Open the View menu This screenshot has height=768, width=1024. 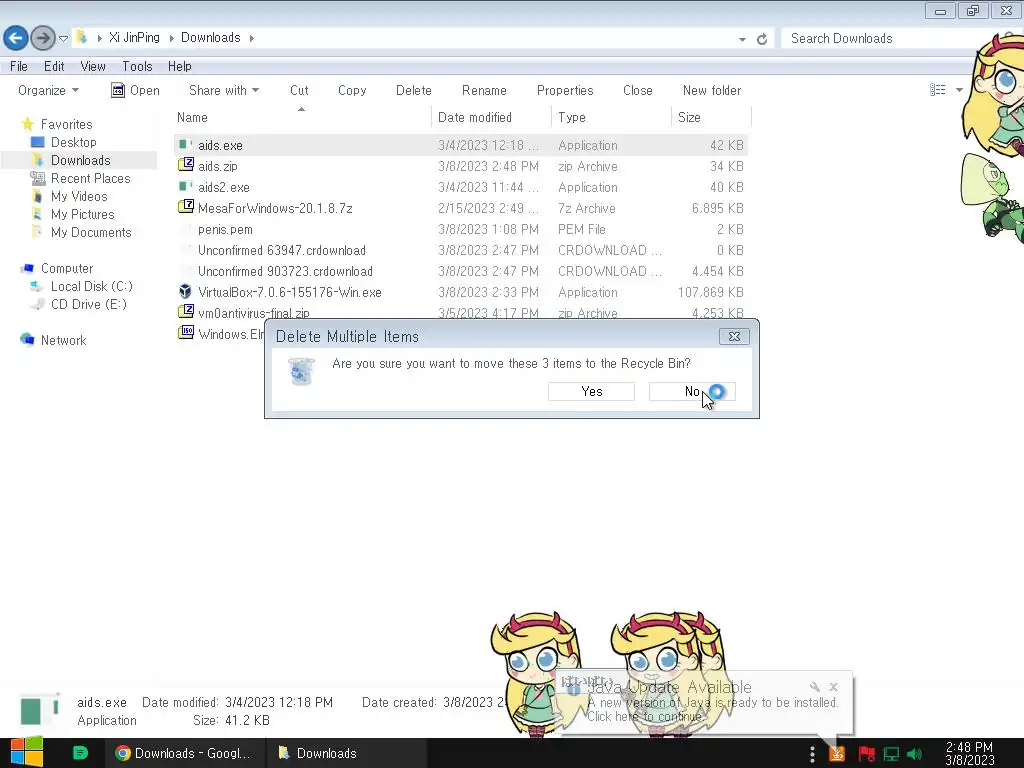(93, 66)
